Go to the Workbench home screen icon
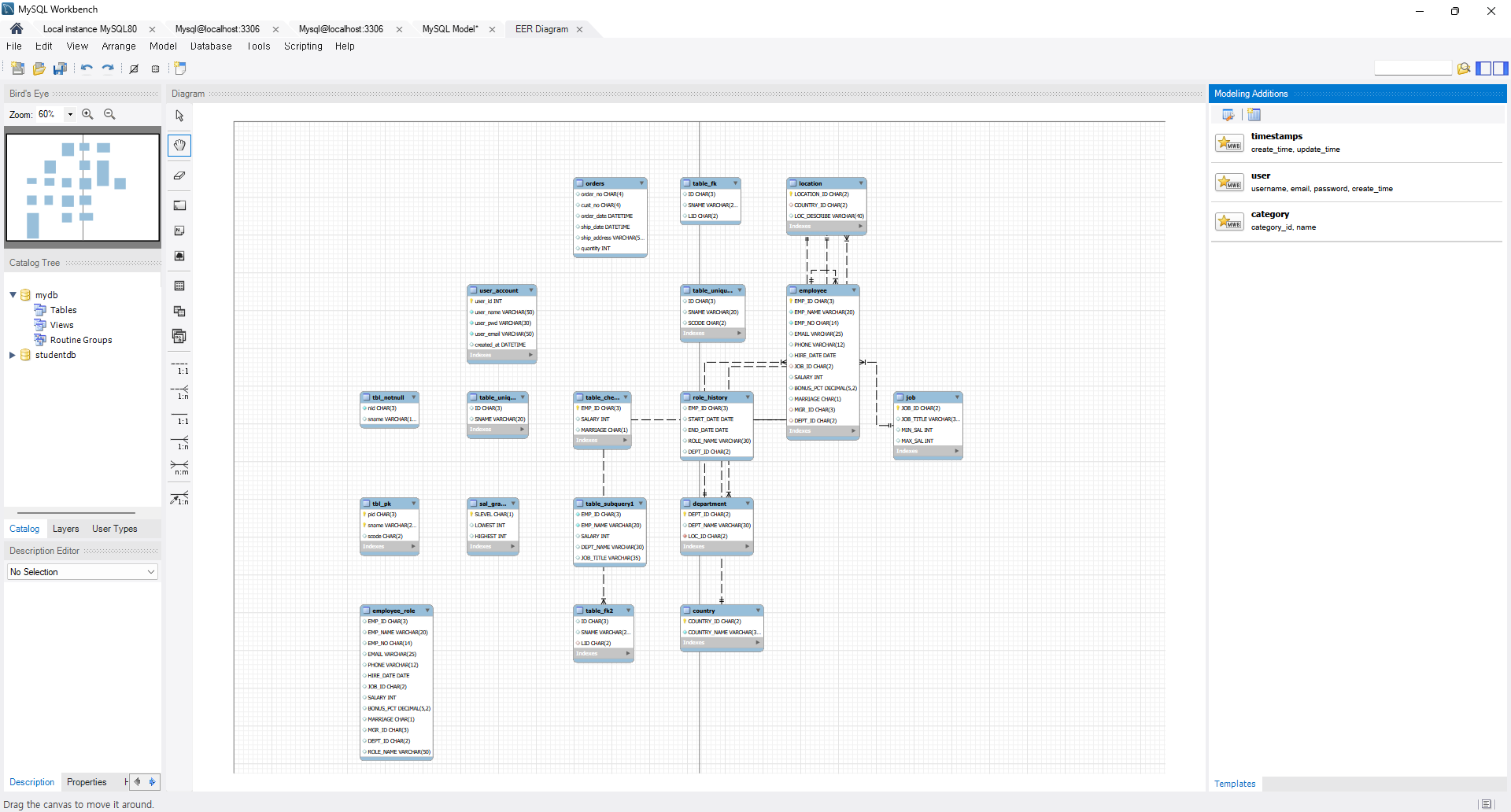 click(17, 29)
